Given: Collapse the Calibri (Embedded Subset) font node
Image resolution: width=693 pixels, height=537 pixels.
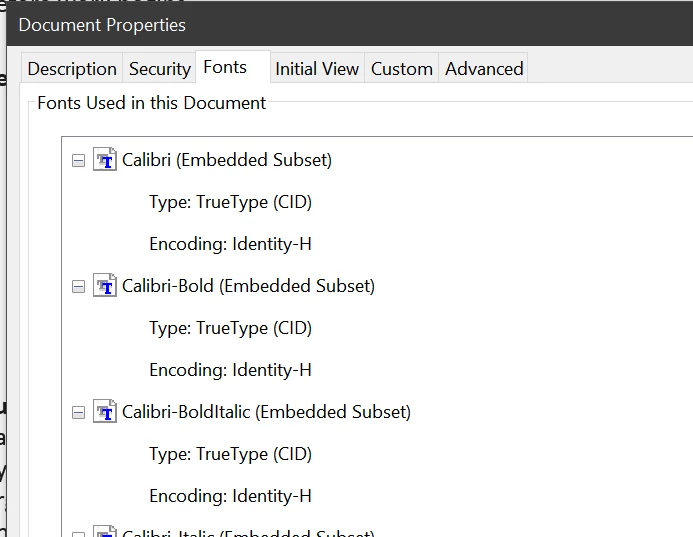Looking at the screenshot, I should [x=78, y=160].
